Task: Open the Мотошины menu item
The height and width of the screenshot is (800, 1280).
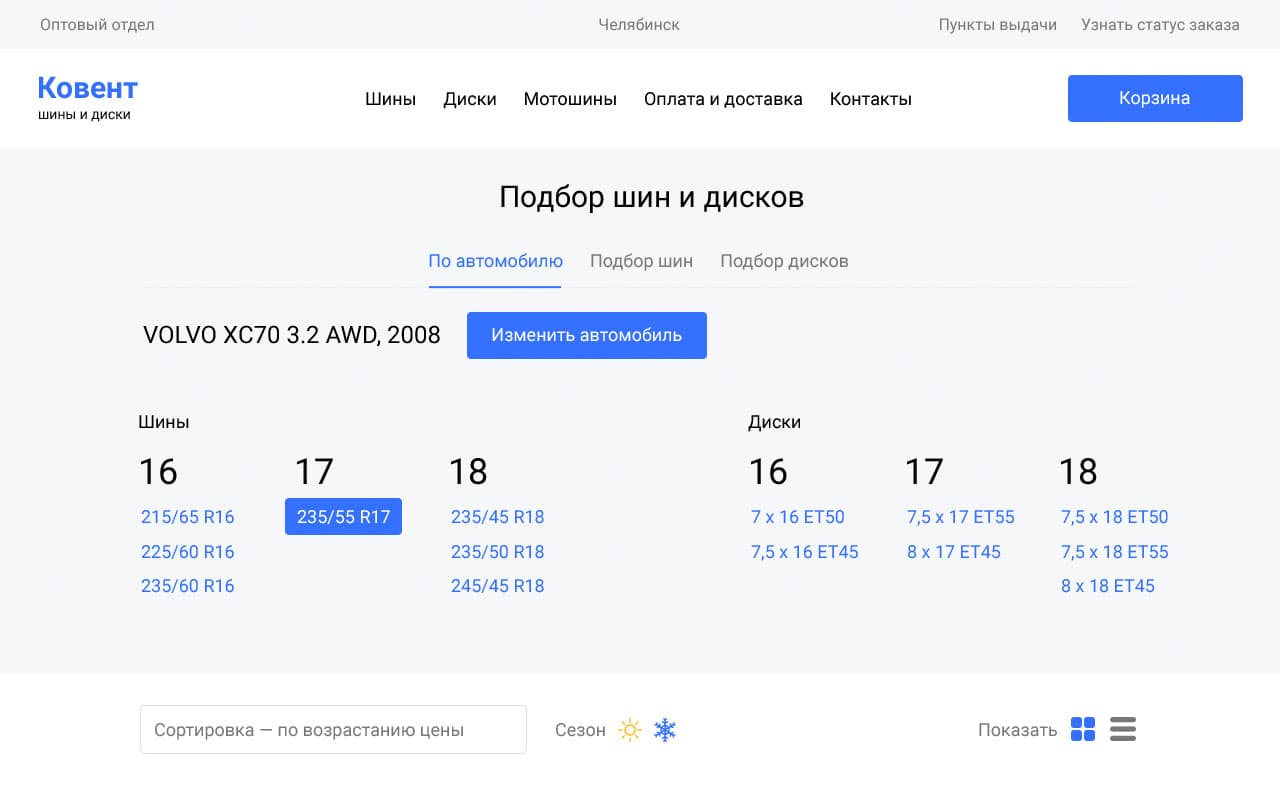Action: coord(570,99)
